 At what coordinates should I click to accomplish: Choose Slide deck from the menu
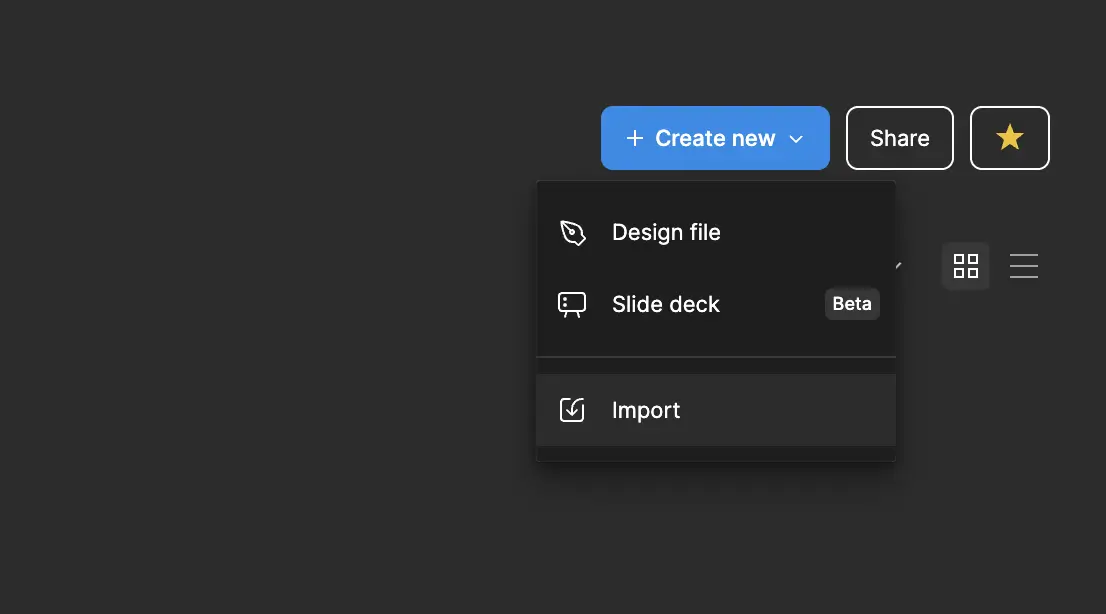coord(716,304)
